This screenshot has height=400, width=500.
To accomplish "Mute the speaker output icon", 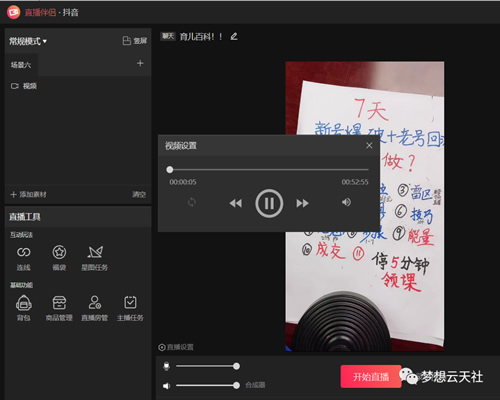I will click(166, 386).
